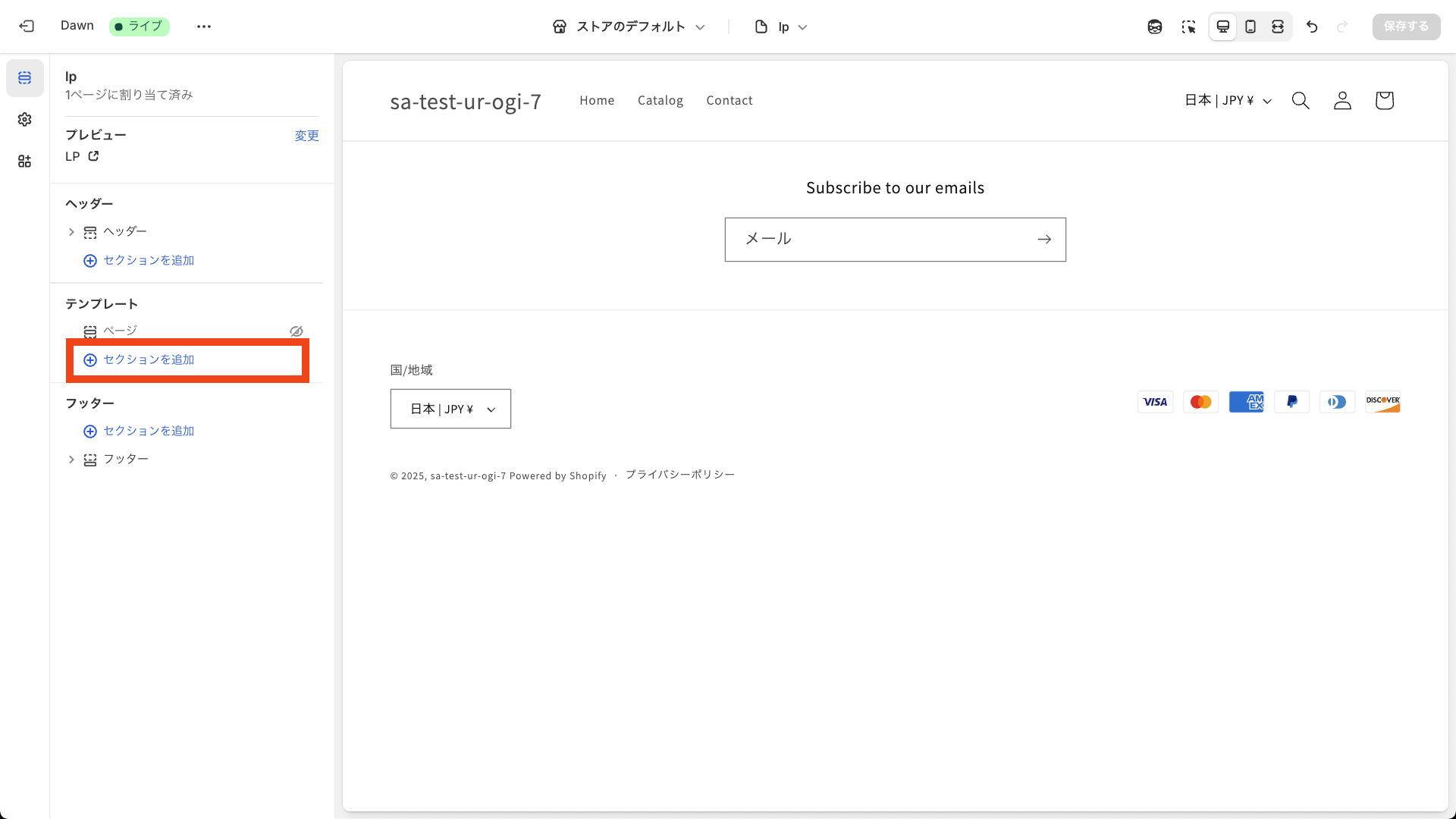The height and width of the screenshot is (819, 1456).
Task: Click the exit editor icon top left
Action: (27, 27)
